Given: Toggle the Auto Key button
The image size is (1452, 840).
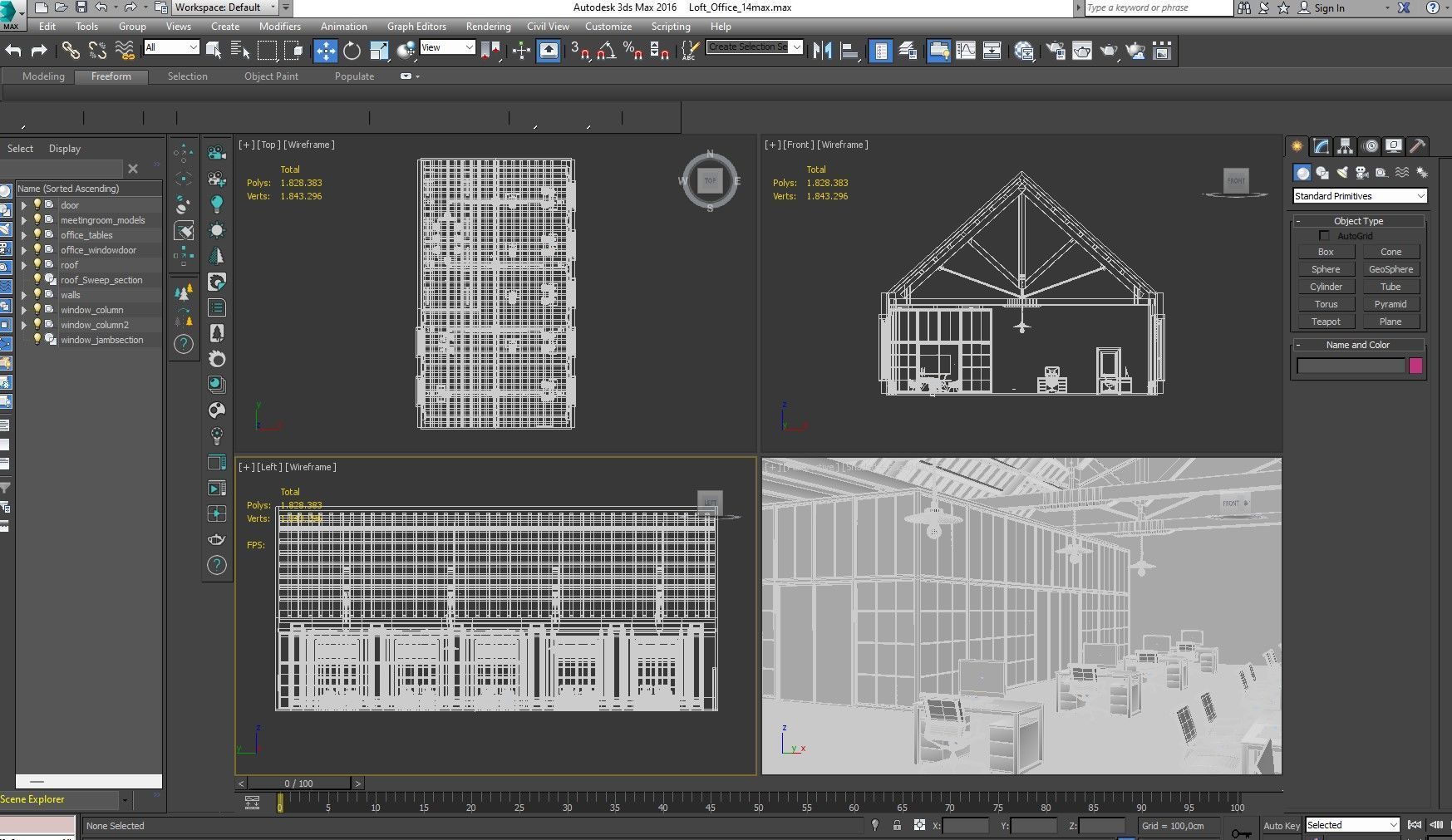Looking at the screenshot, I should 1281,826.
